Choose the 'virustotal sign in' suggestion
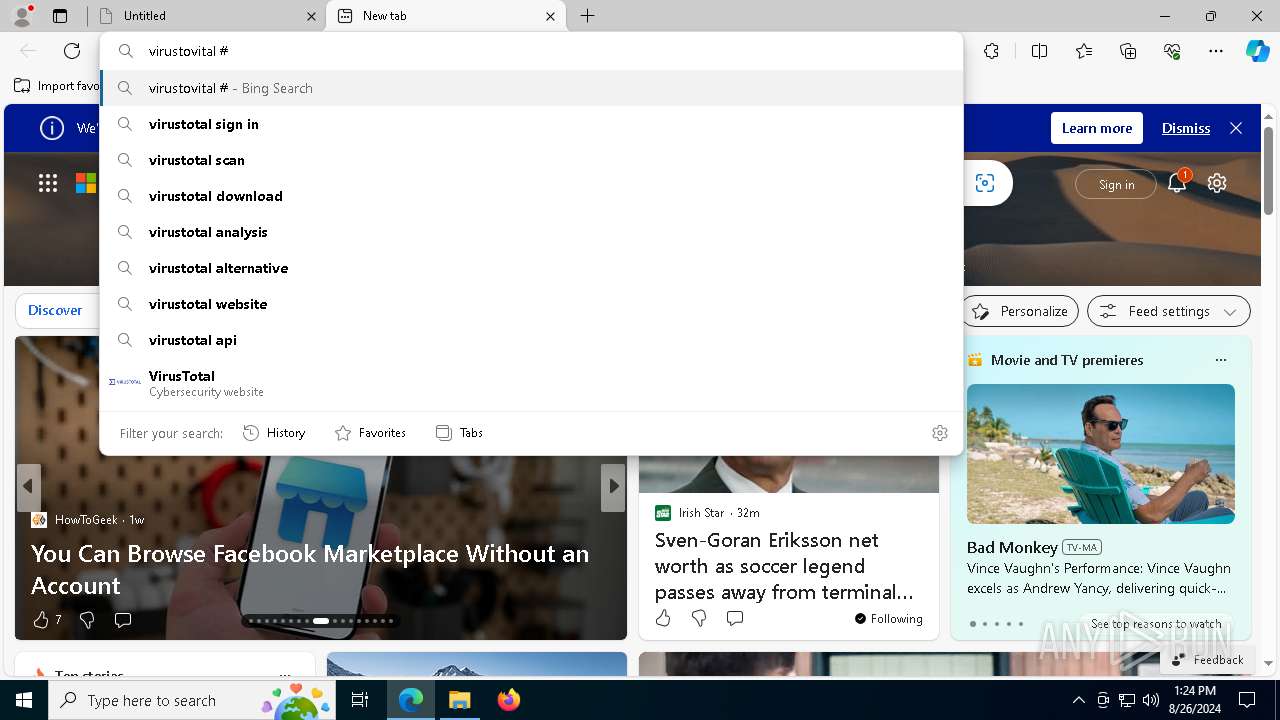 coord(531,124)
